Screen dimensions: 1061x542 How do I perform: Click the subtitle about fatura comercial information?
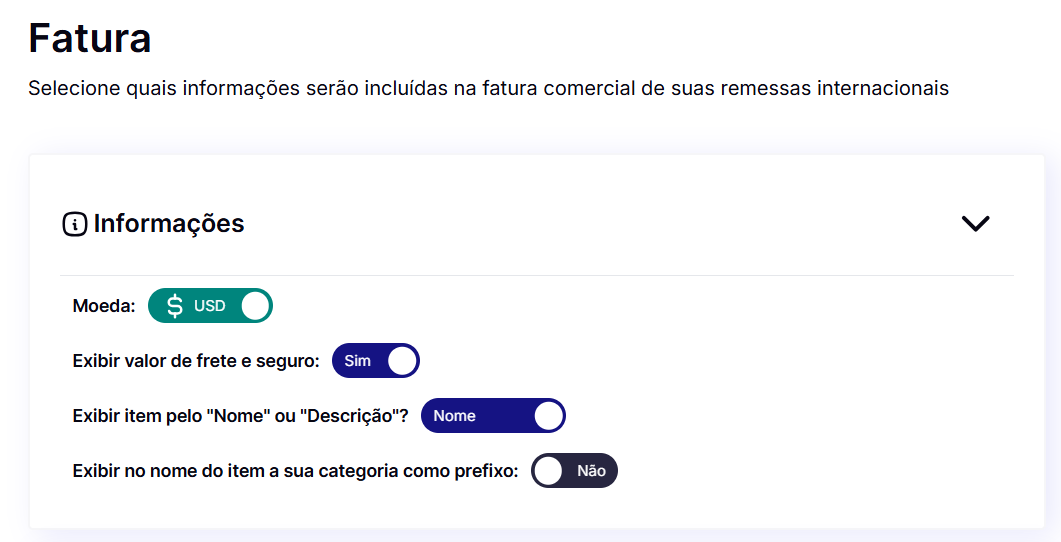(x=488, y=88)
